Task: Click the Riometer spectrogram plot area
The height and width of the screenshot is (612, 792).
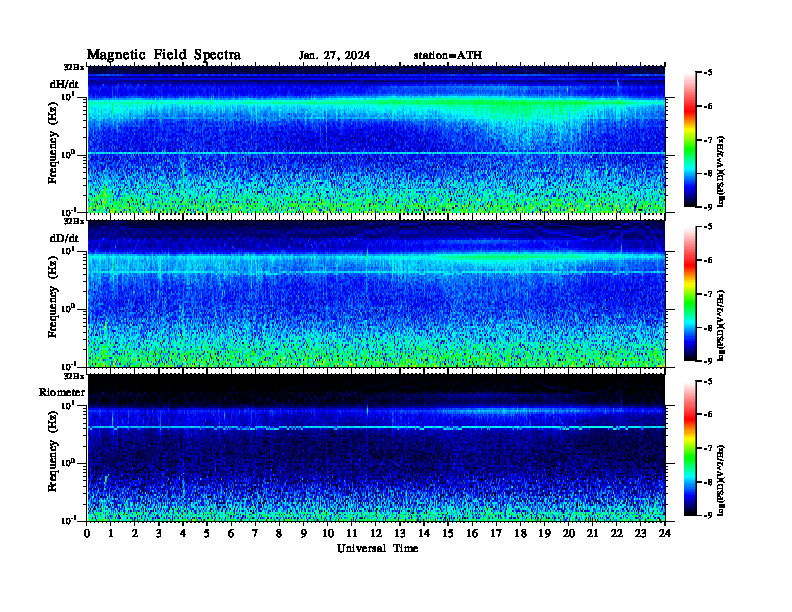Action: [x=376, y=447]
